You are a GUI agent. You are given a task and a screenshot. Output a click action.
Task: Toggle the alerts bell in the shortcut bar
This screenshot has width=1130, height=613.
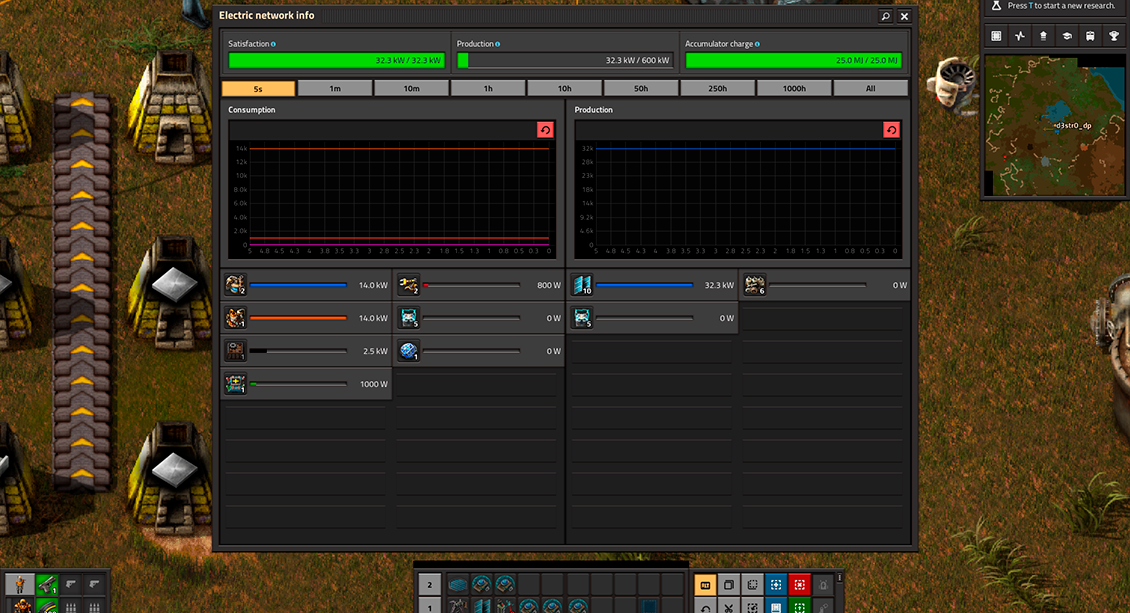(822, 584)
